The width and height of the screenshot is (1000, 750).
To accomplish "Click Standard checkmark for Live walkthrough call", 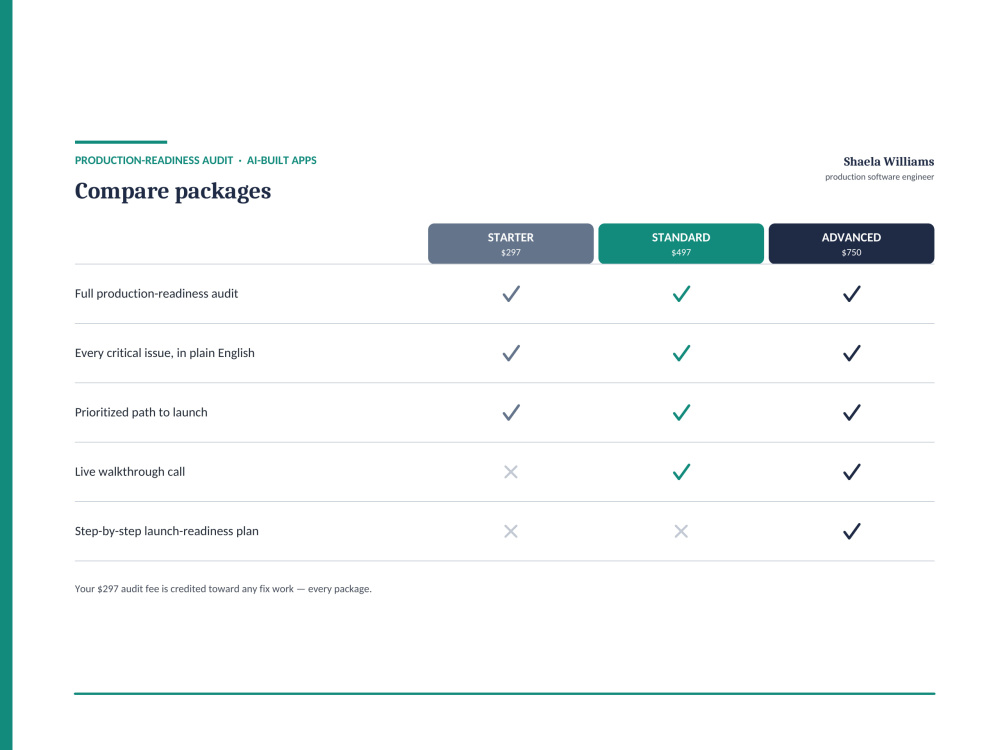I will tap(681, 471).
